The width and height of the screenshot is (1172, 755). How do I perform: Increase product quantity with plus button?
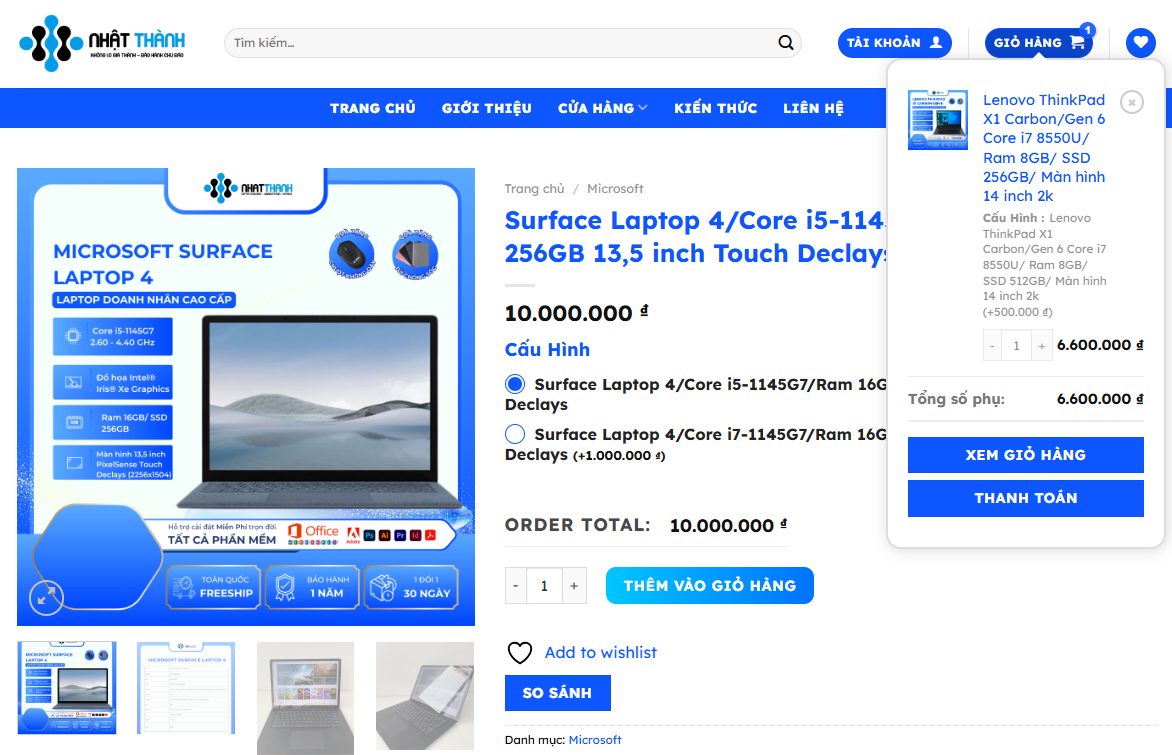pos(574,586)
